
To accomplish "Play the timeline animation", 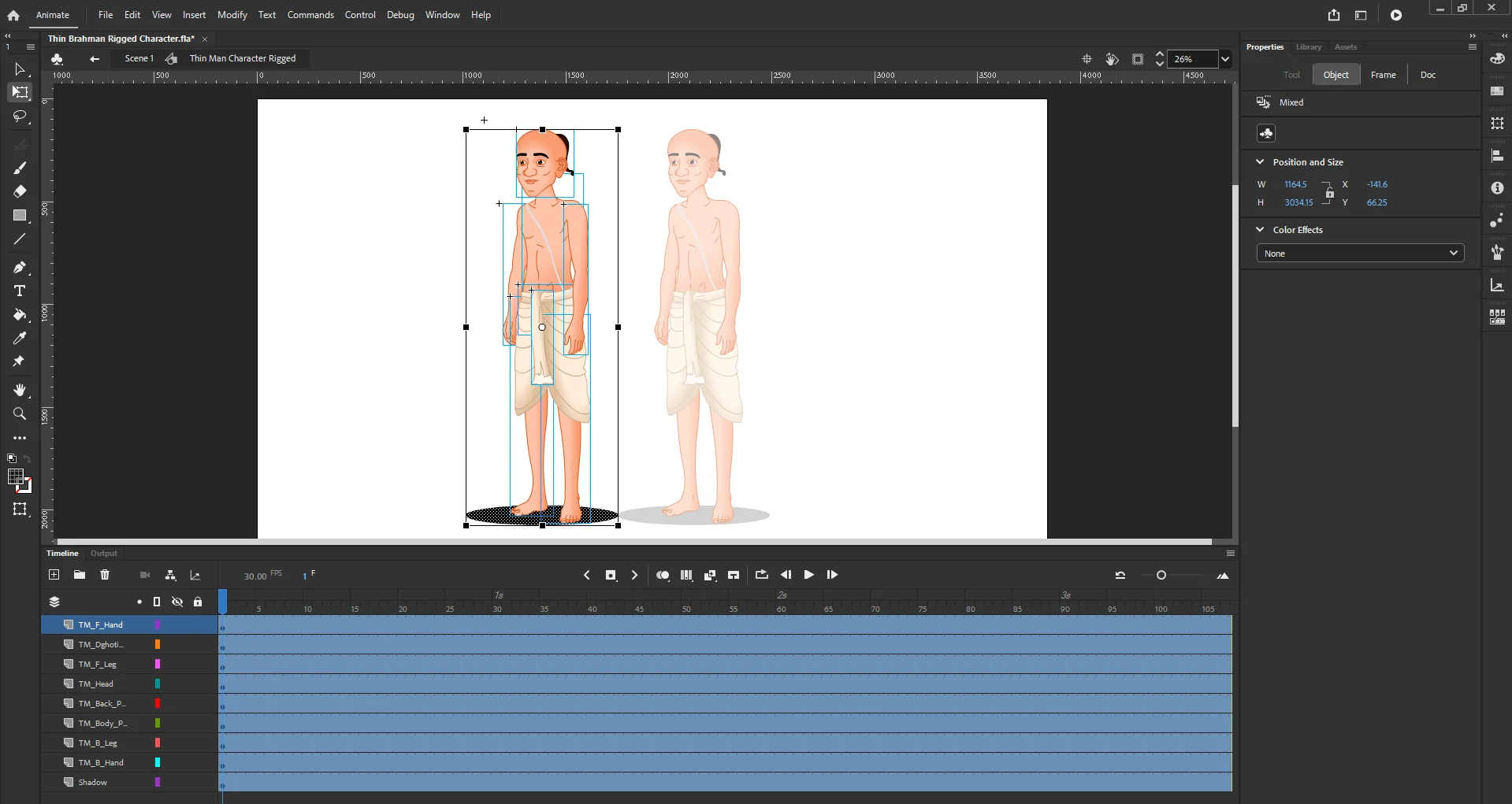I will [808, 576].
